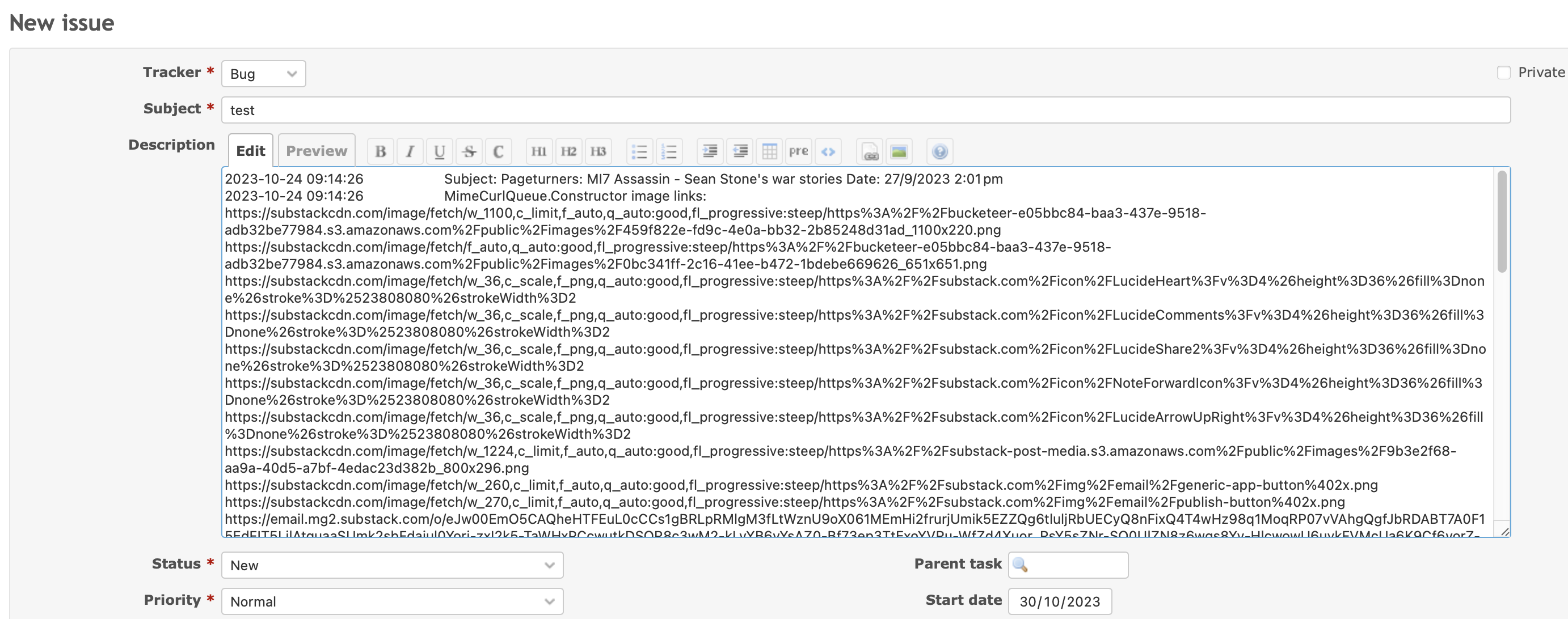The image size is (1568, 619).
Task: Enable the Private checkbox
Action: pos(1503,72)
